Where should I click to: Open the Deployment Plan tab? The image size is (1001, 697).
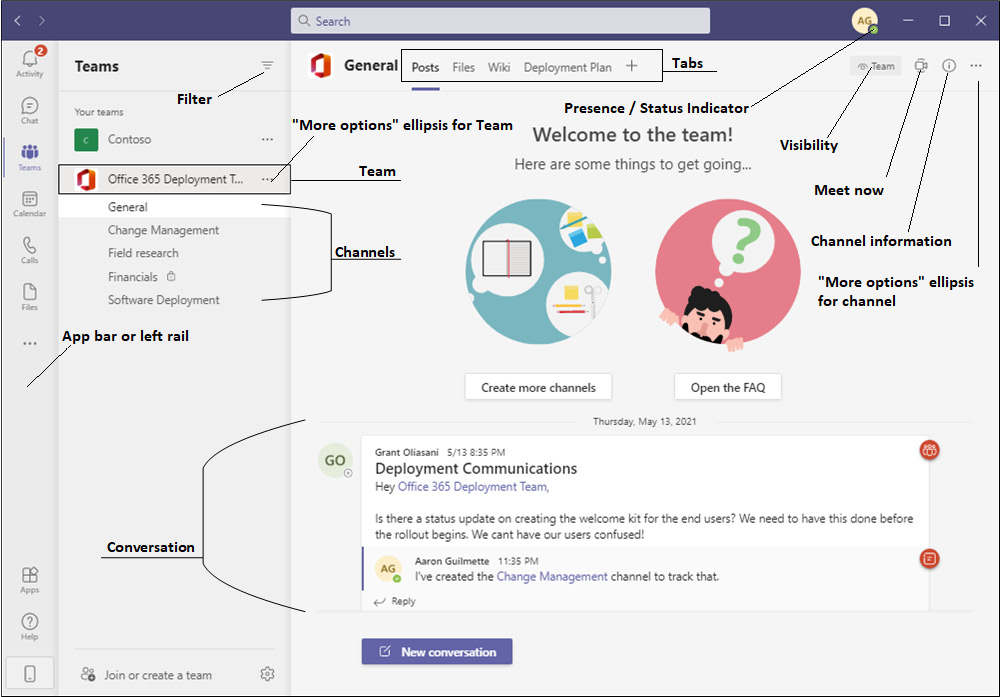[x=568, y=67]
